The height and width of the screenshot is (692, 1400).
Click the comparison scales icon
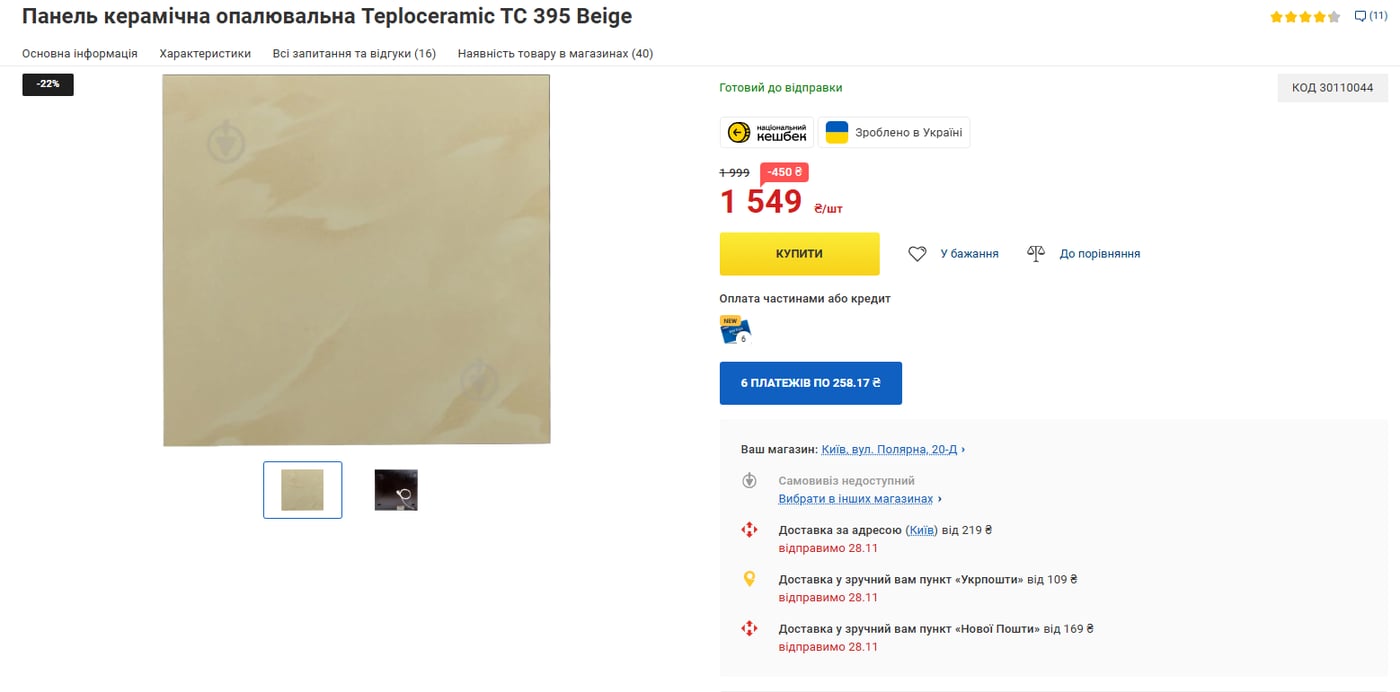(x=1036, y=254)
